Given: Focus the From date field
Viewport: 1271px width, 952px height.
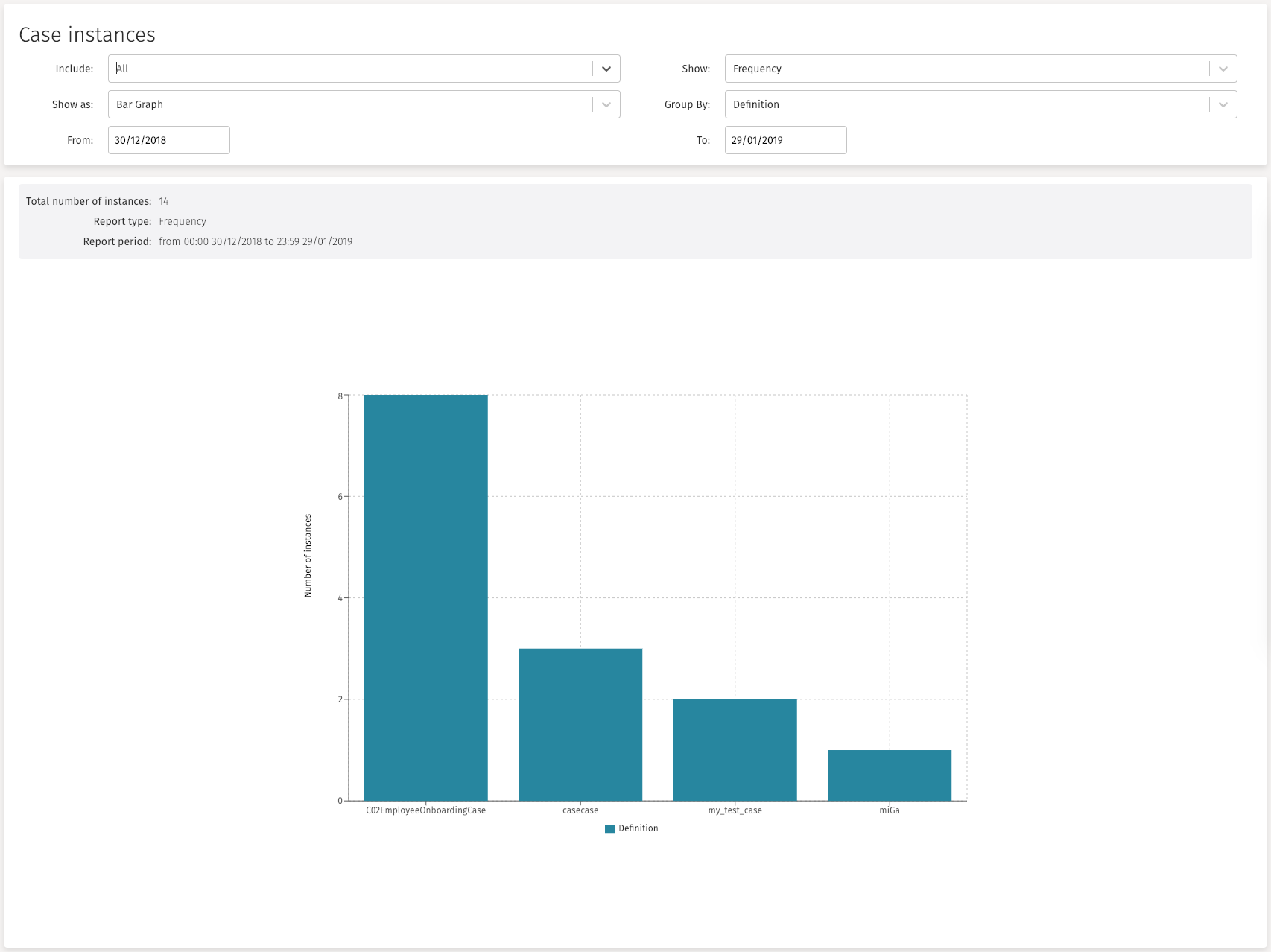Looking at the screenshot, I should pyautogui.click(x=169, y=140).
